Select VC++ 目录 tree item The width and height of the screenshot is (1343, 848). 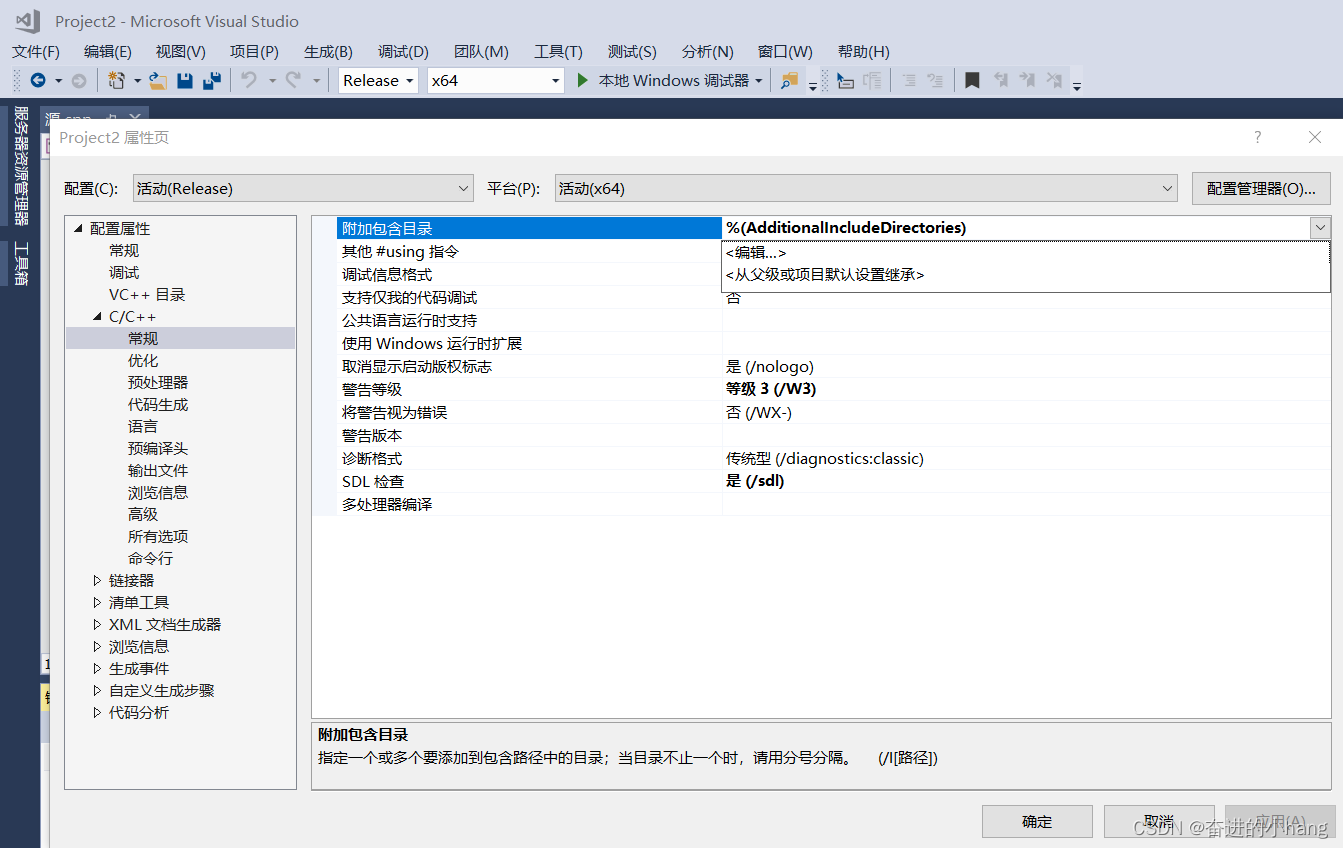tap(147, 295)
